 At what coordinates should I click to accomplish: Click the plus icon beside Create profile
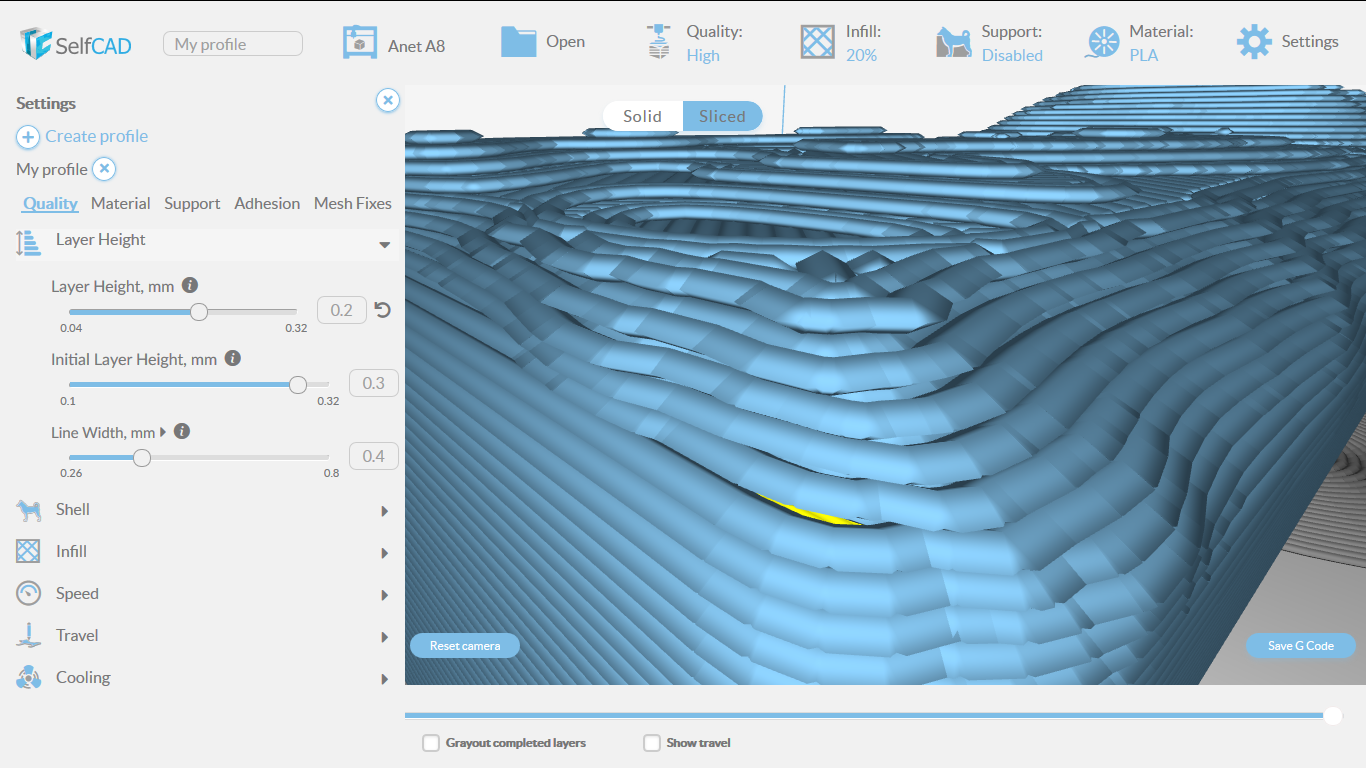(28, 137)
